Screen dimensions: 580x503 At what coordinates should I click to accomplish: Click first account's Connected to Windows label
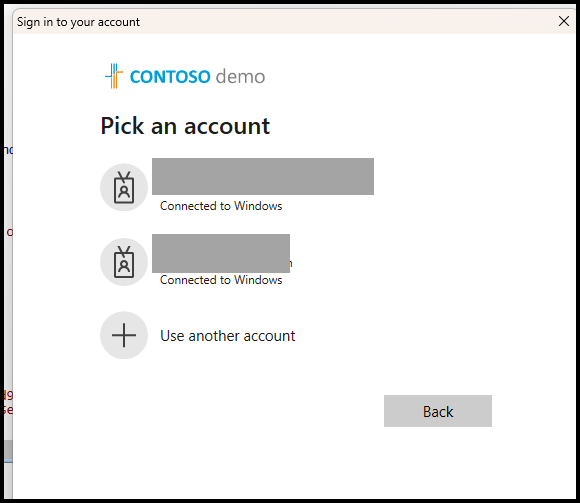[x=221, y=206]
